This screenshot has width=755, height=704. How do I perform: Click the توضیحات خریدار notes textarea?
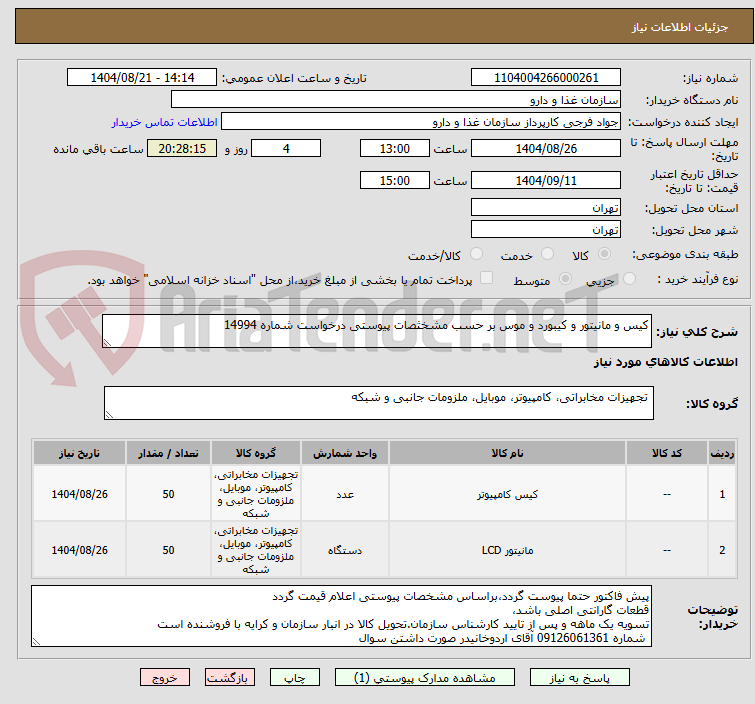341,616
